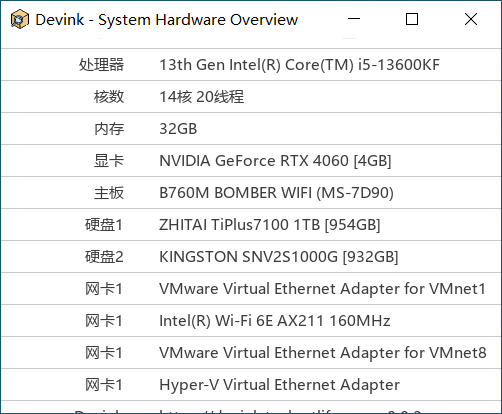Select 网卡1 label beside Intel Wi-Fi
Image resolution: width=502 pixels, height=414 pixels.
(104, 321)
